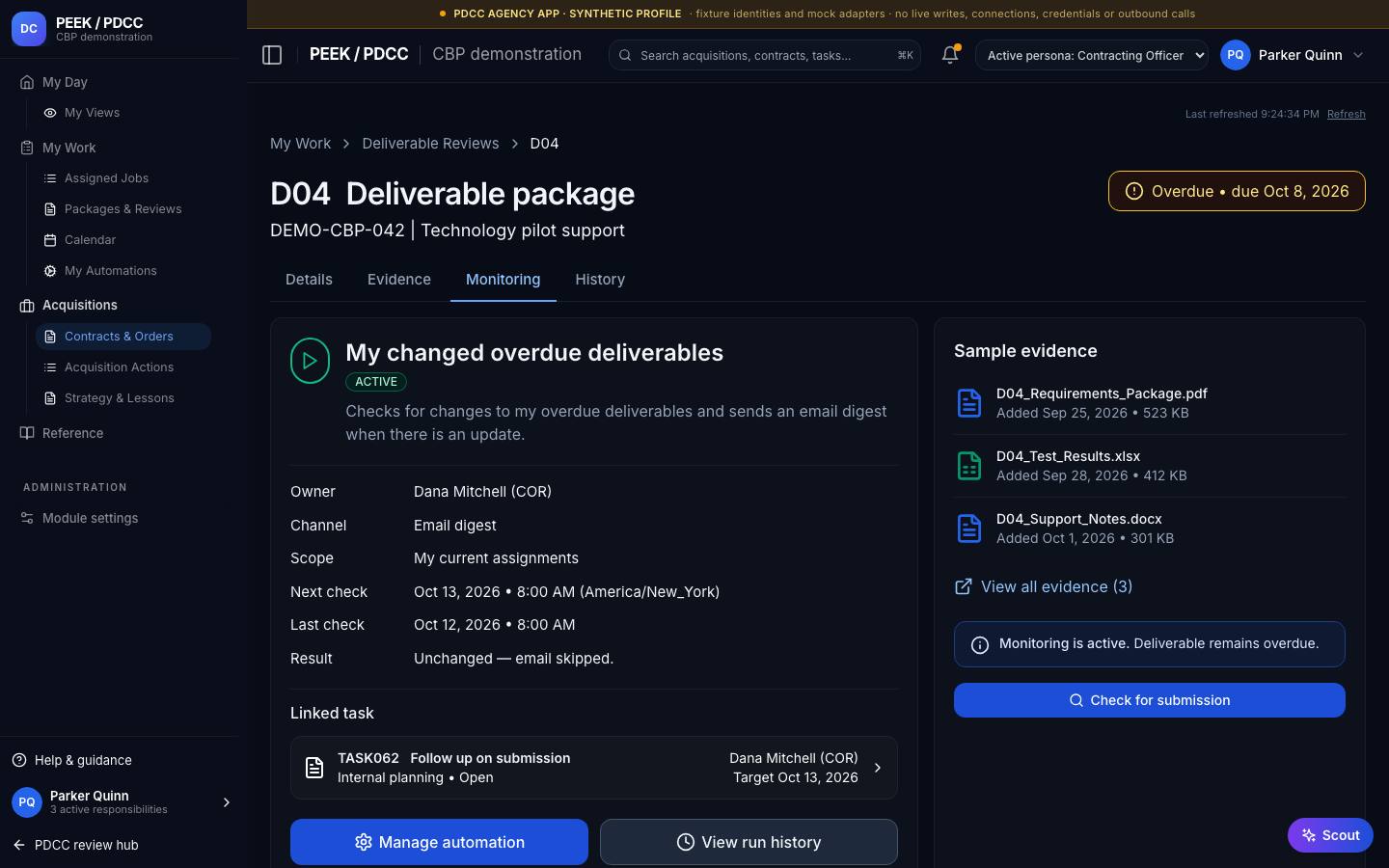1389x868 pixels.
Task: Open the notifications bell
Action: (x=950, y=55)
